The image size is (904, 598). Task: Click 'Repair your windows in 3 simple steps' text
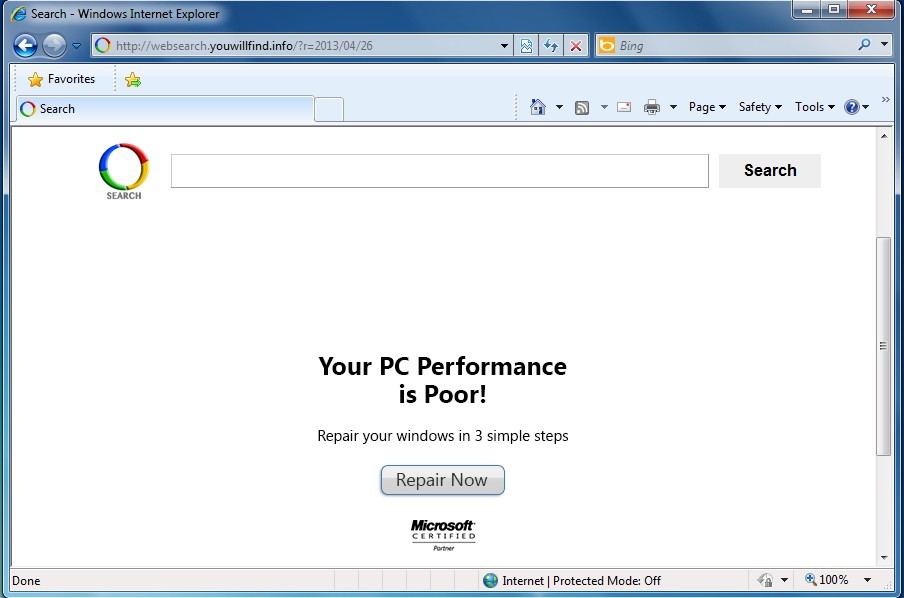point(443,436)
